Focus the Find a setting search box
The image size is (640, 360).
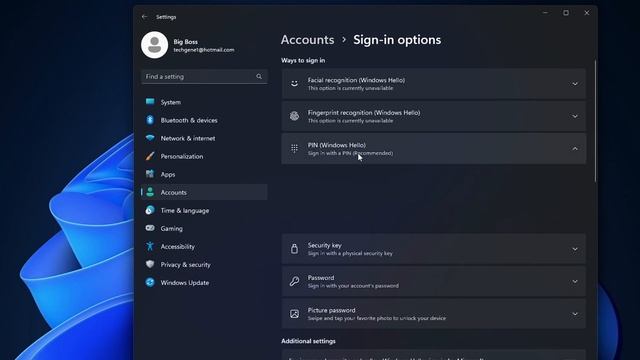point(204,76)
